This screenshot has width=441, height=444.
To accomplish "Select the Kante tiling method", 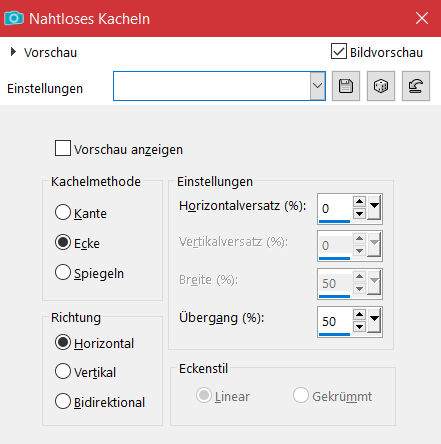I will point(63,212).
